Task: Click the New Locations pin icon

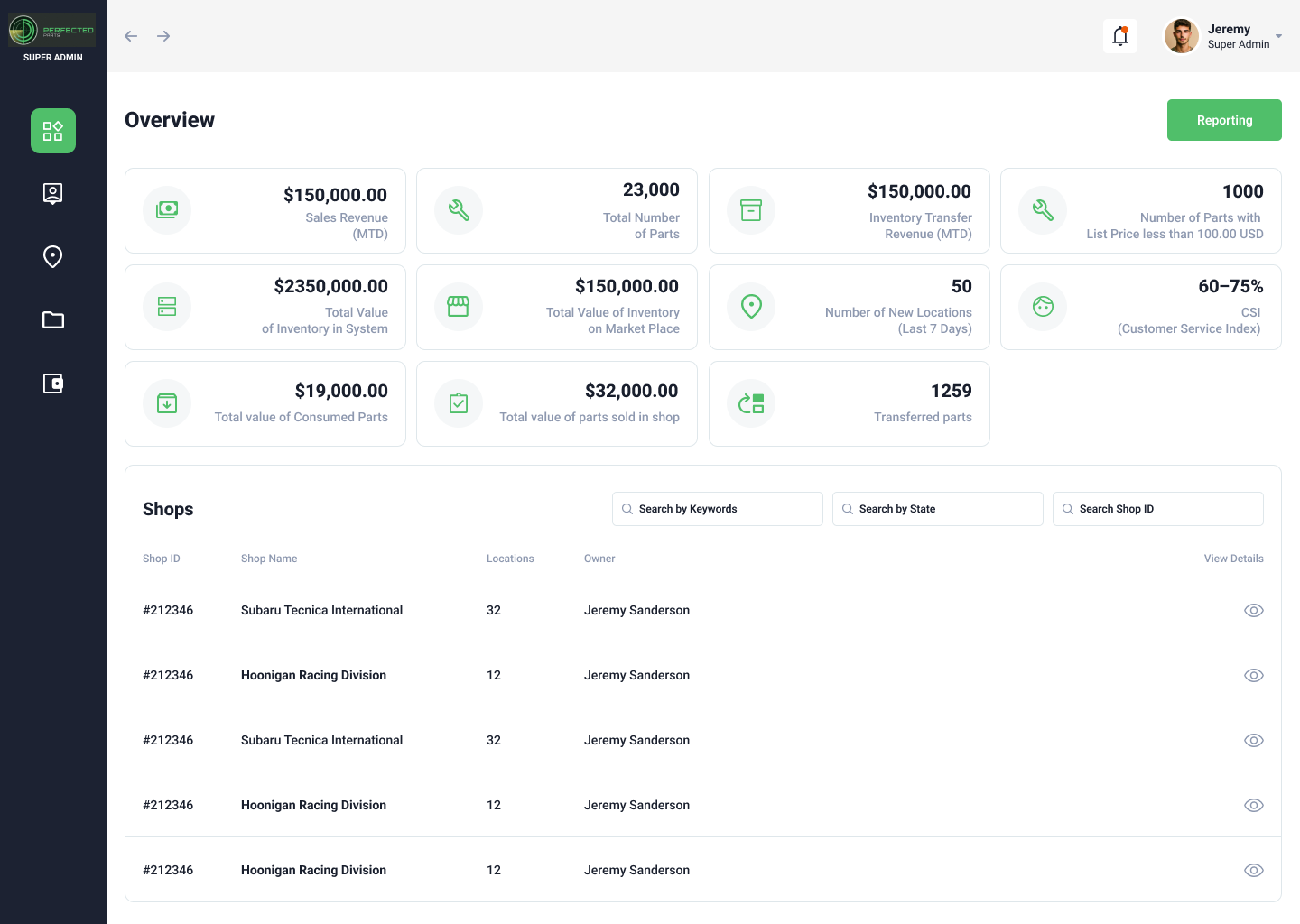Action: (x=751, y=307)
